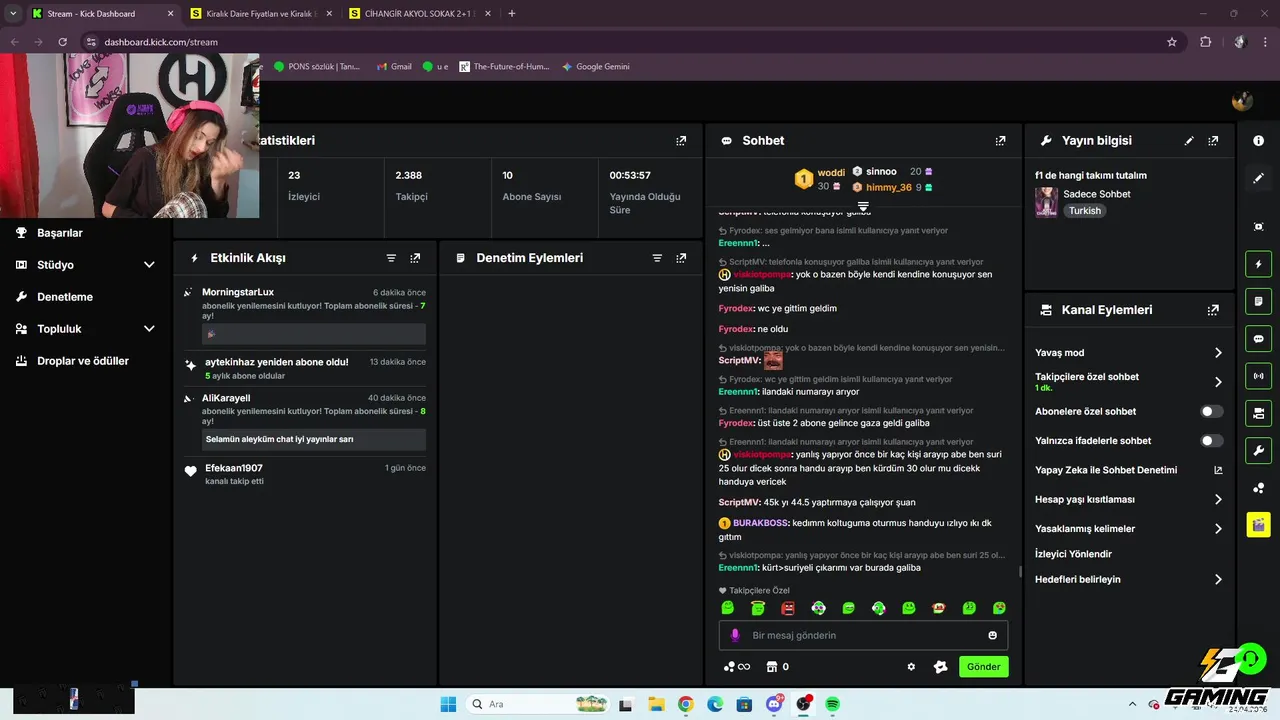This screenshot has height=720, width=1280.
Task: Open OBS Studio from the taskbar
Action: pyautogui.click(x=803, y=704)
